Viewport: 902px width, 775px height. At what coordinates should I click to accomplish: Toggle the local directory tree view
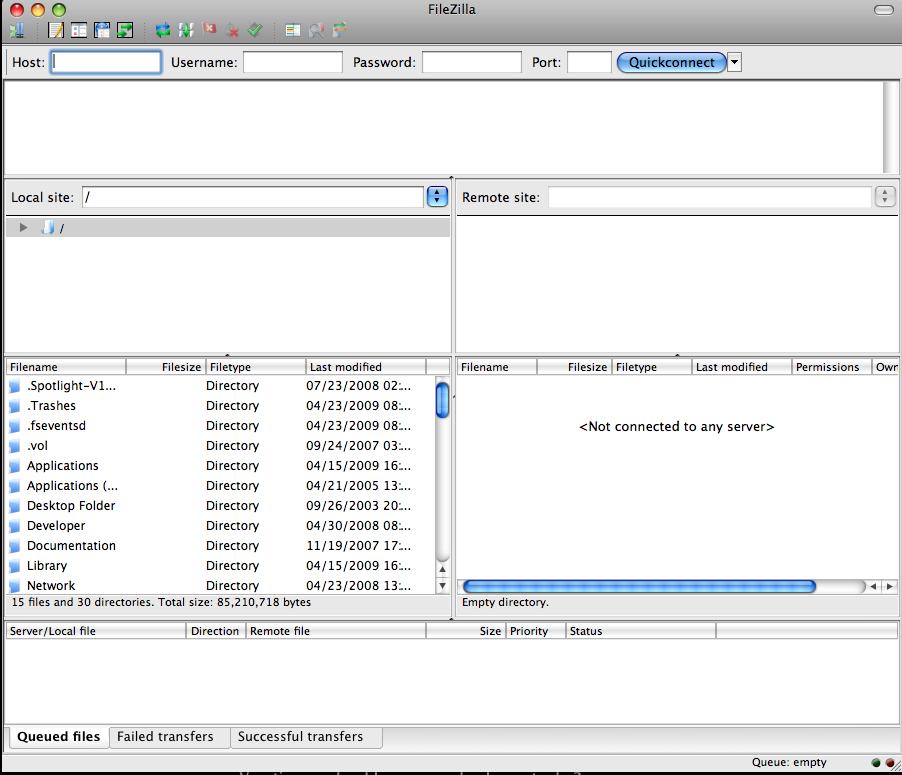coord(79,30)
